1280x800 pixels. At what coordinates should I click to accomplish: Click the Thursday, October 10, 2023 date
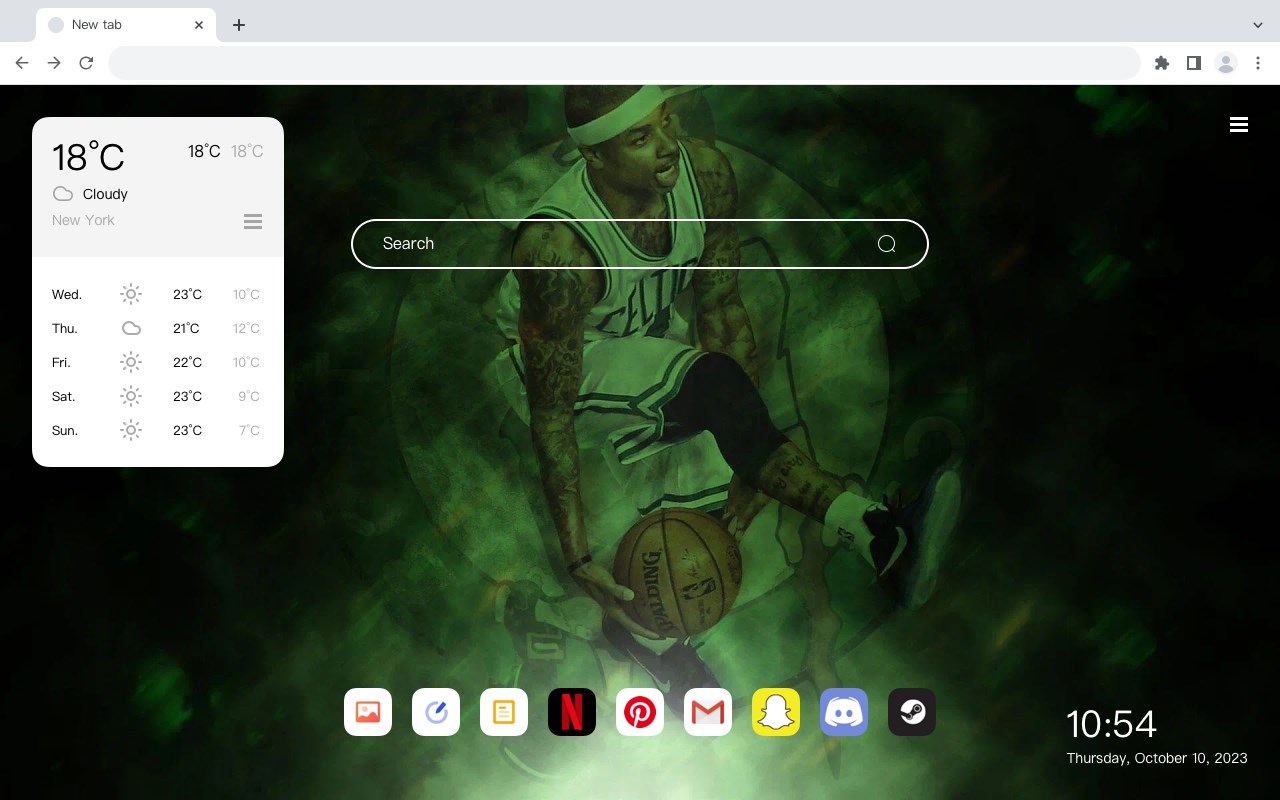[1157, 758]
